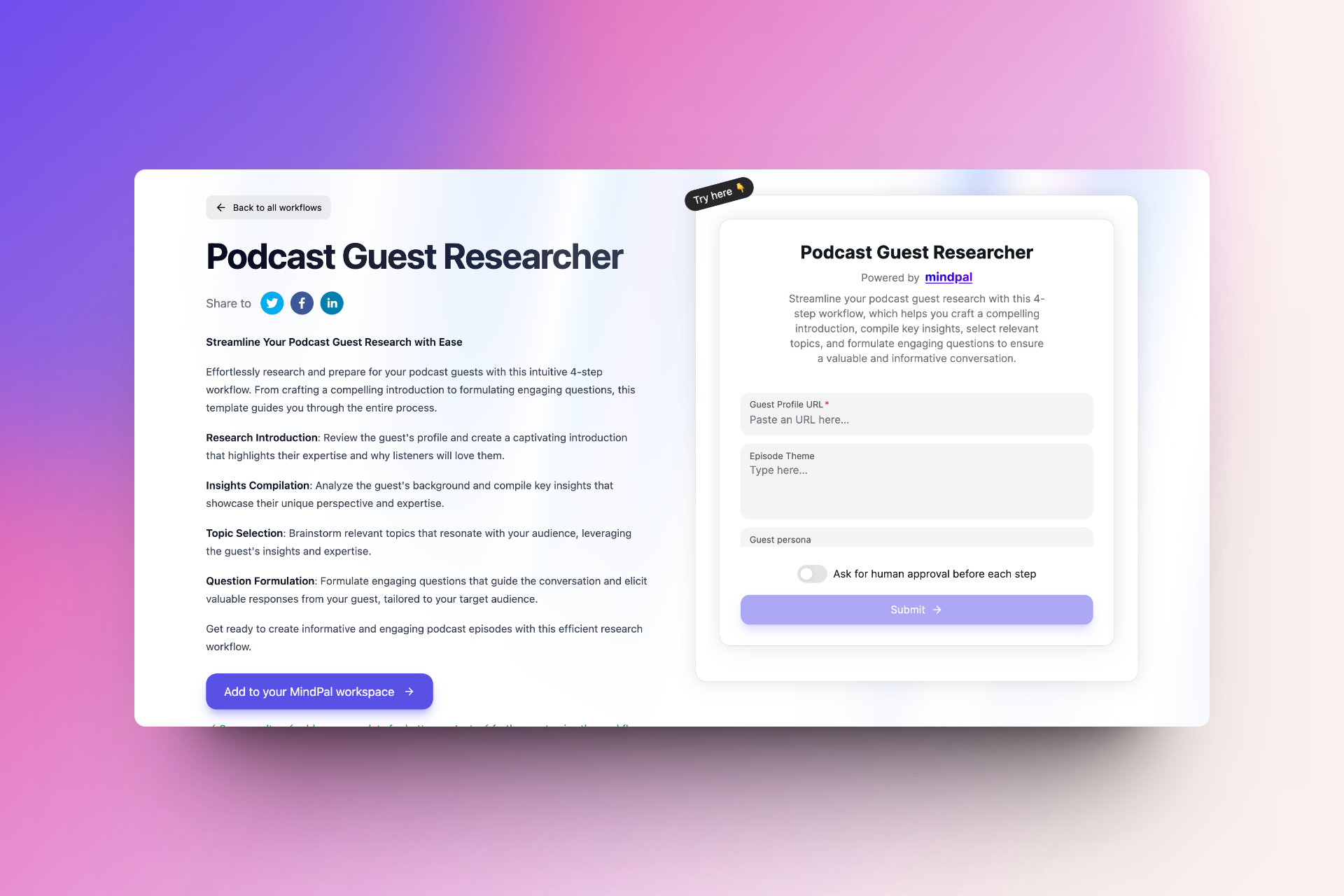This screenshot has width=1344, height=896.
Task: Click the Submit arrow icon
Action: tap(938, 610)
